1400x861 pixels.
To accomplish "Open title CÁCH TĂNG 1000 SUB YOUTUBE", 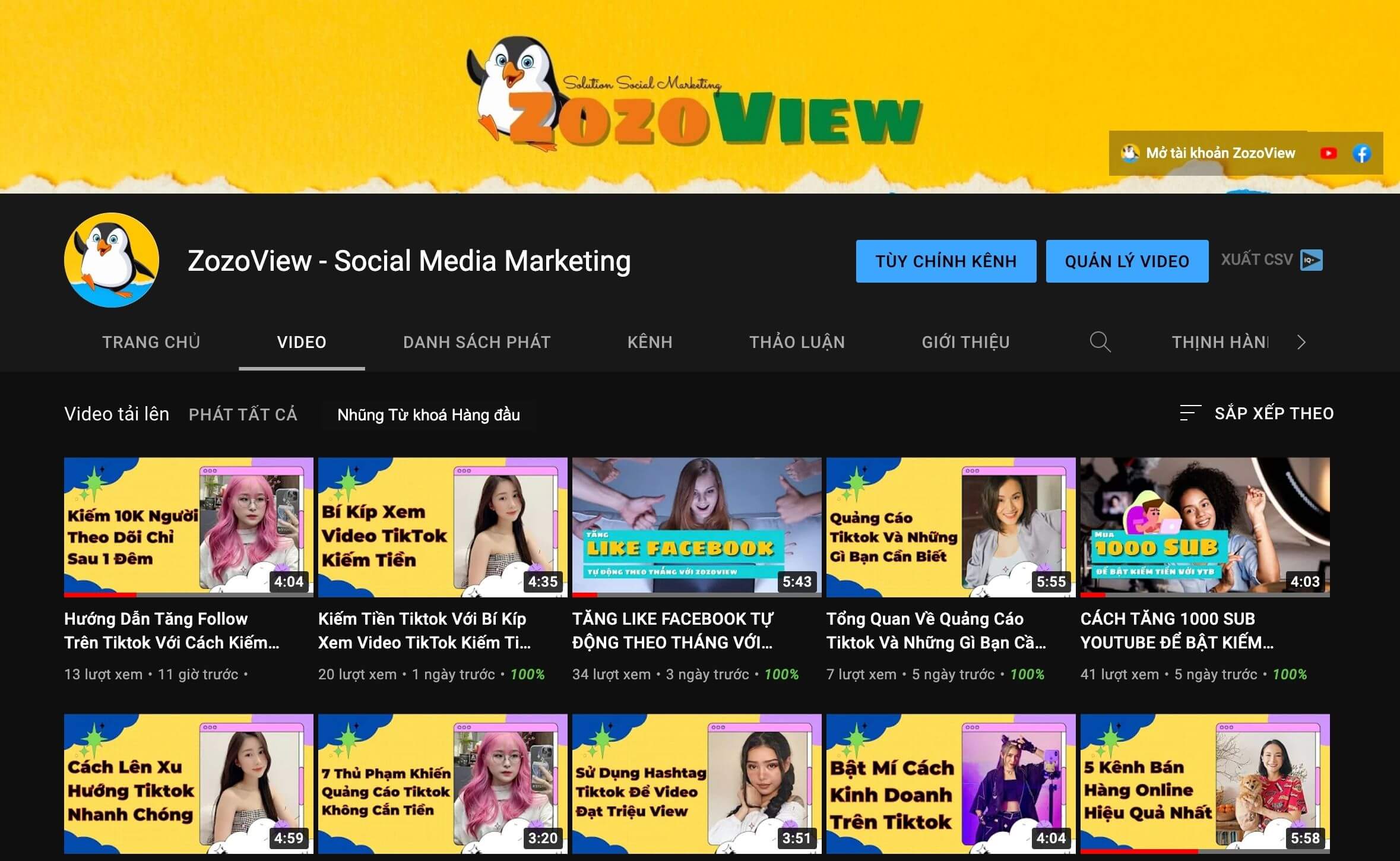I will coord(1177,631).
